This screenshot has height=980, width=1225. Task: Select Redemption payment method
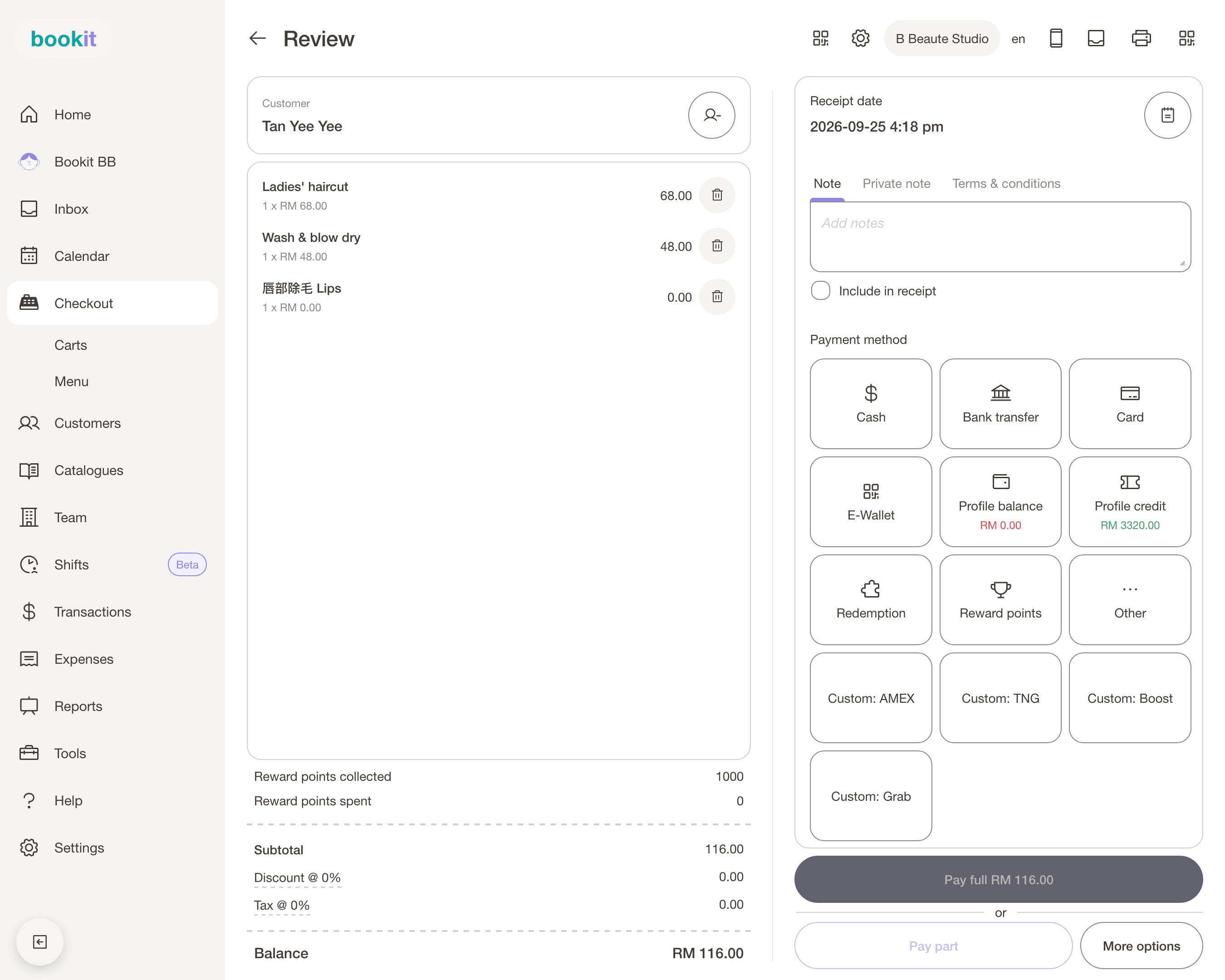pyautogui.click(x=871, y=599)
